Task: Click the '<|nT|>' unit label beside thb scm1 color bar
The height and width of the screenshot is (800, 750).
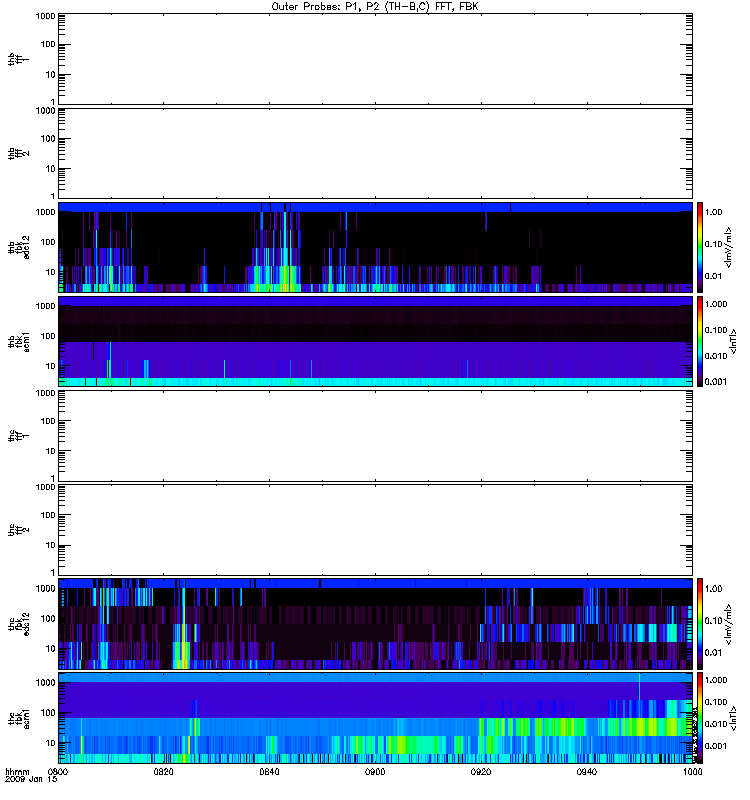Action: (733, 341)
